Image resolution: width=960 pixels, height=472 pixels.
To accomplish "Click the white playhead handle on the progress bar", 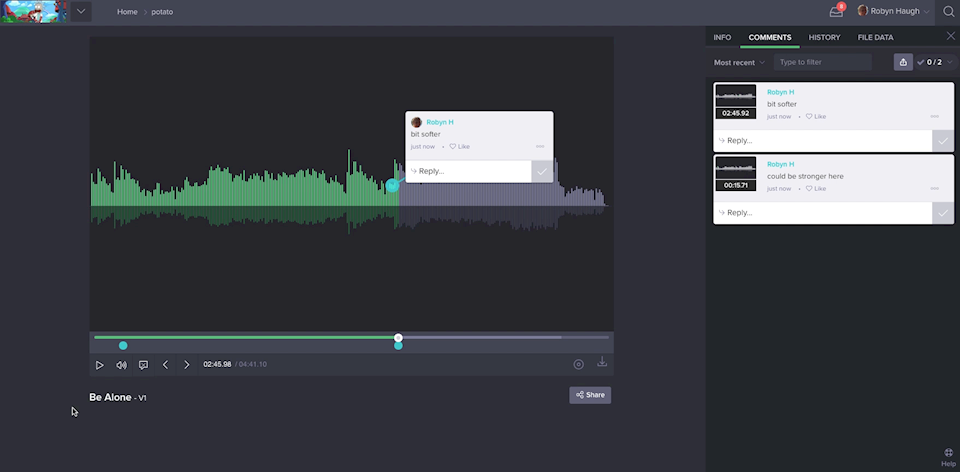I will (398, 338).
